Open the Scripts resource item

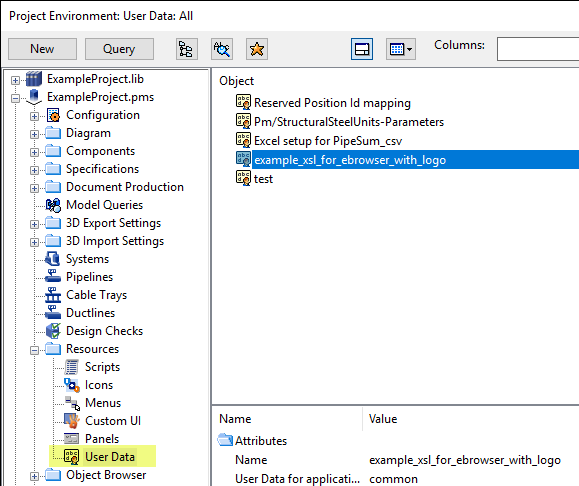tap(102, 367)
